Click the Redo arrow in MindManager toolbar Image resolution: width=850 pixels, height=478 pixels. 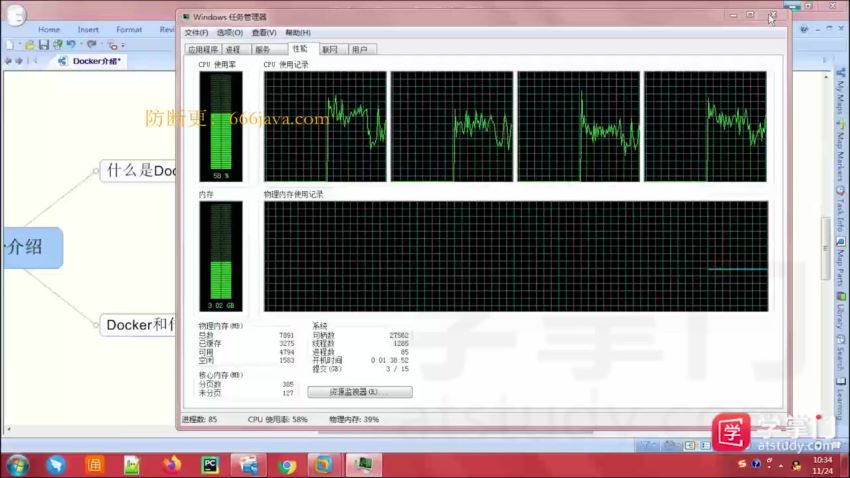pyautogui.click(x=92, y=44)
